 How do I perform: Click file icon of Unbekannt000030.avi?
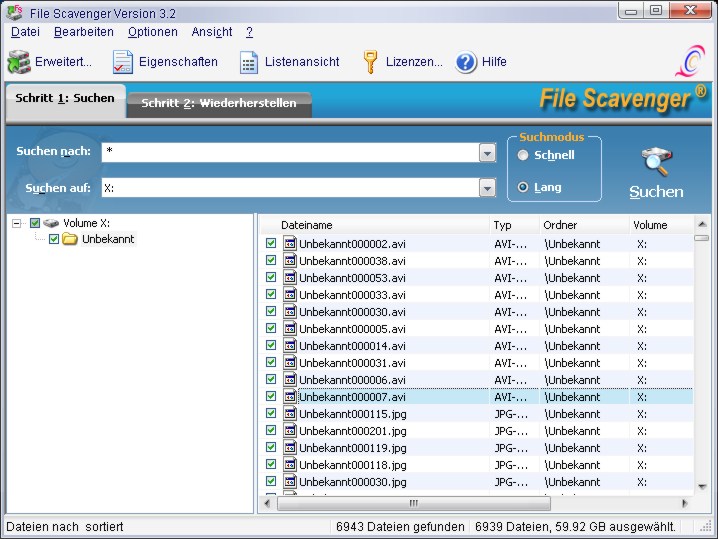point(289,311)
